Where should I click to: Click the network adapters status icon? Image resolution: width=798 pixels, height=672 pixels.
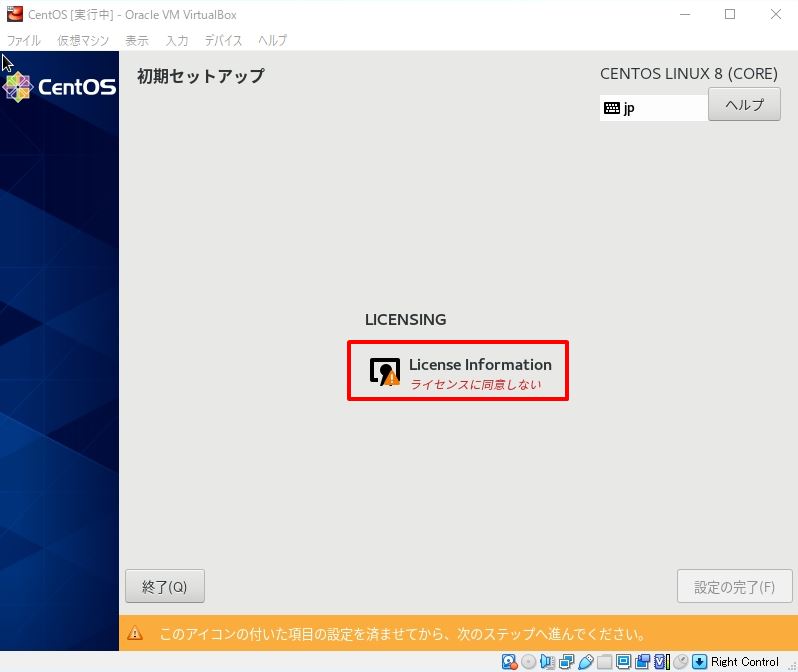(x=566, y=661)
